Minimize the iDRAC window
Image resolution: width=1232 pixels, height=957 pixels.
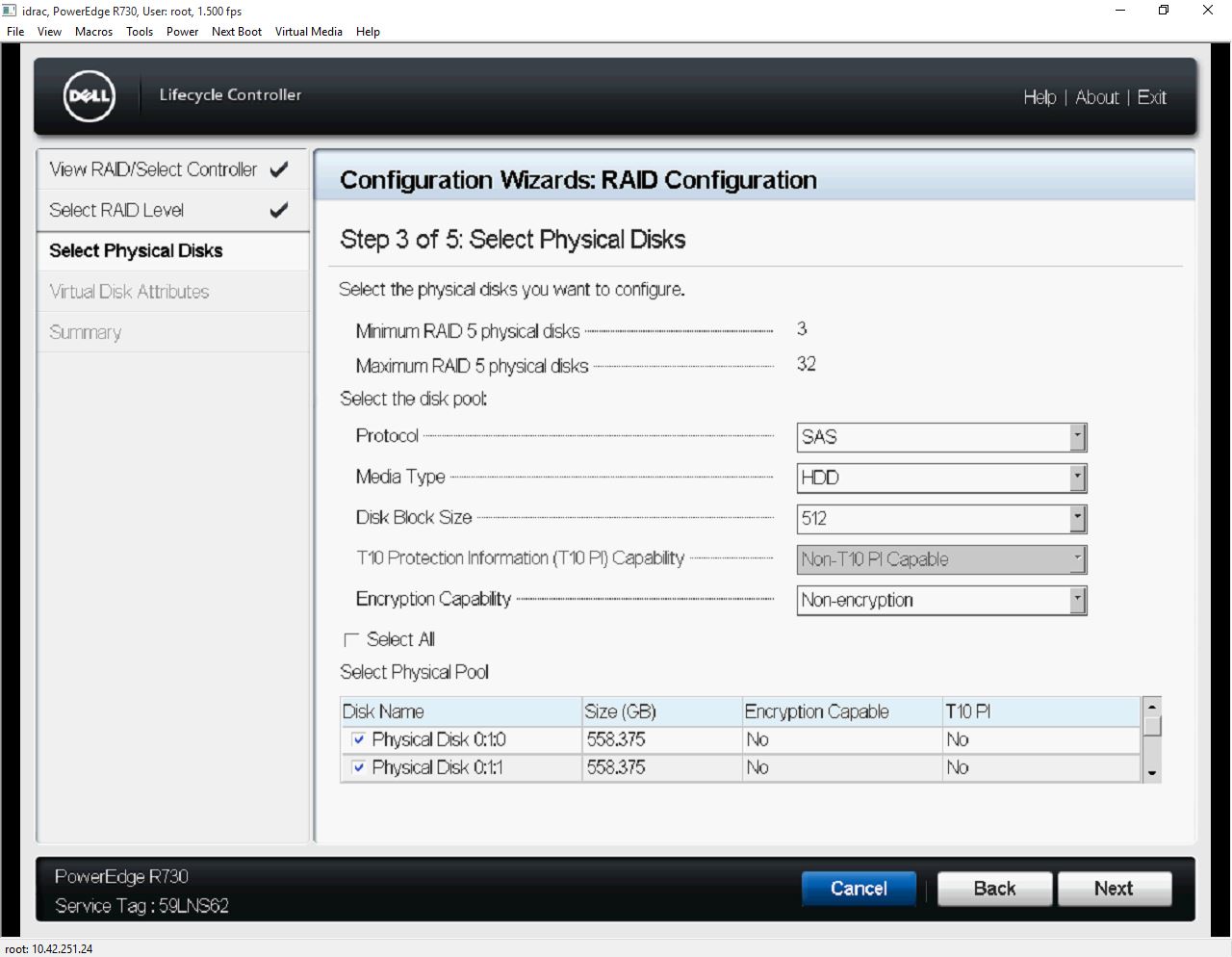click(x=1120, y=11)
